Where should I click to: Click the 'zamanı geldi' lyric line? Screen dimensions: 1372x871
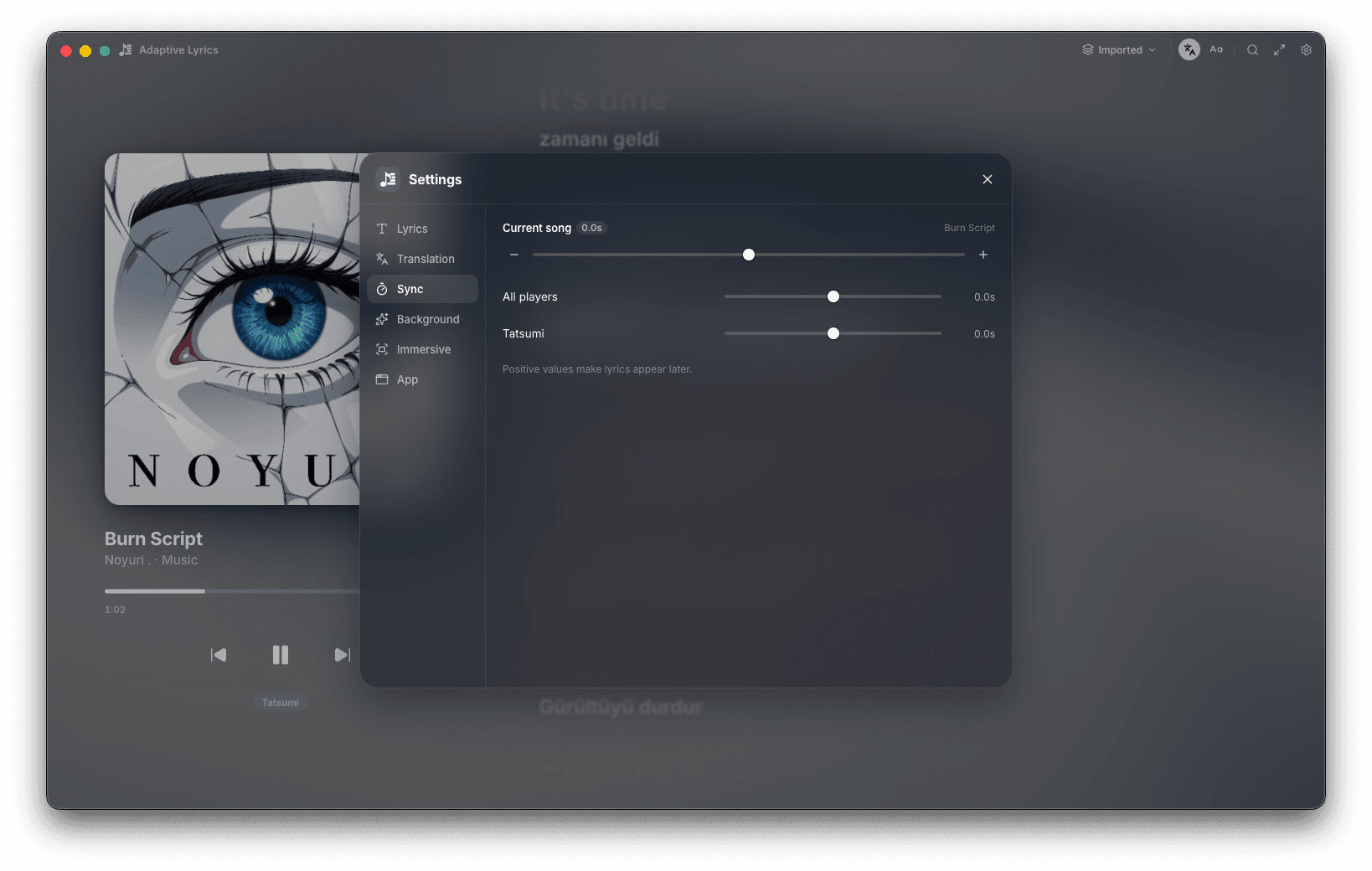click(600, 139)
